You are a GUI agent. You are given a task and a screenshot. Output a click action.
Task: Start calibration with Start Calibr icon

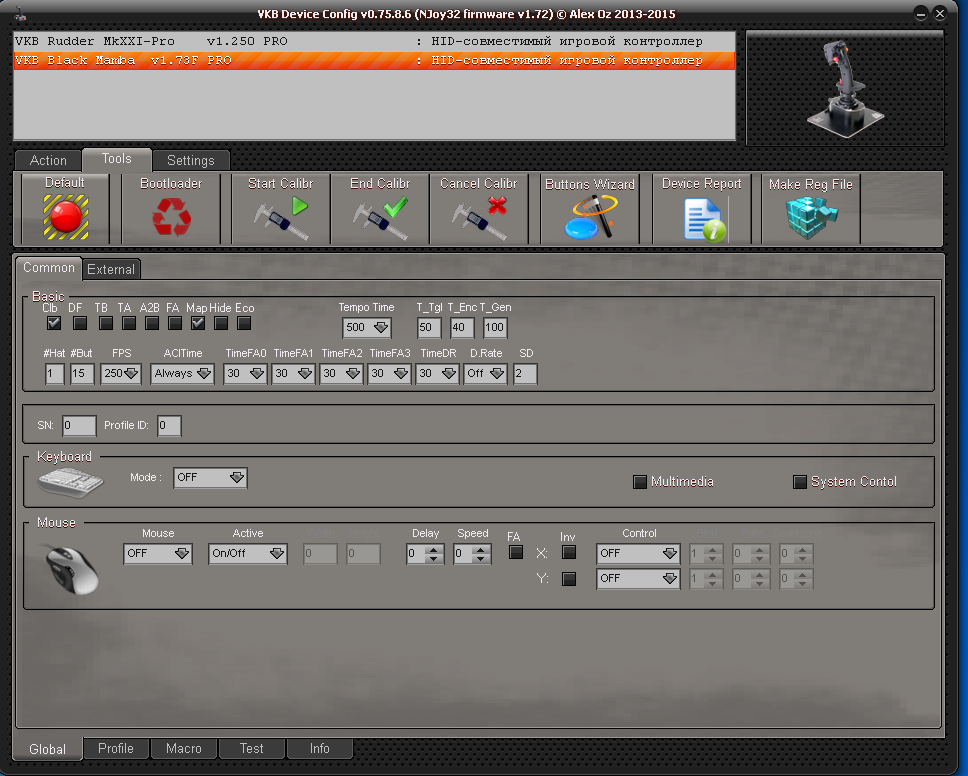(281, 217)
